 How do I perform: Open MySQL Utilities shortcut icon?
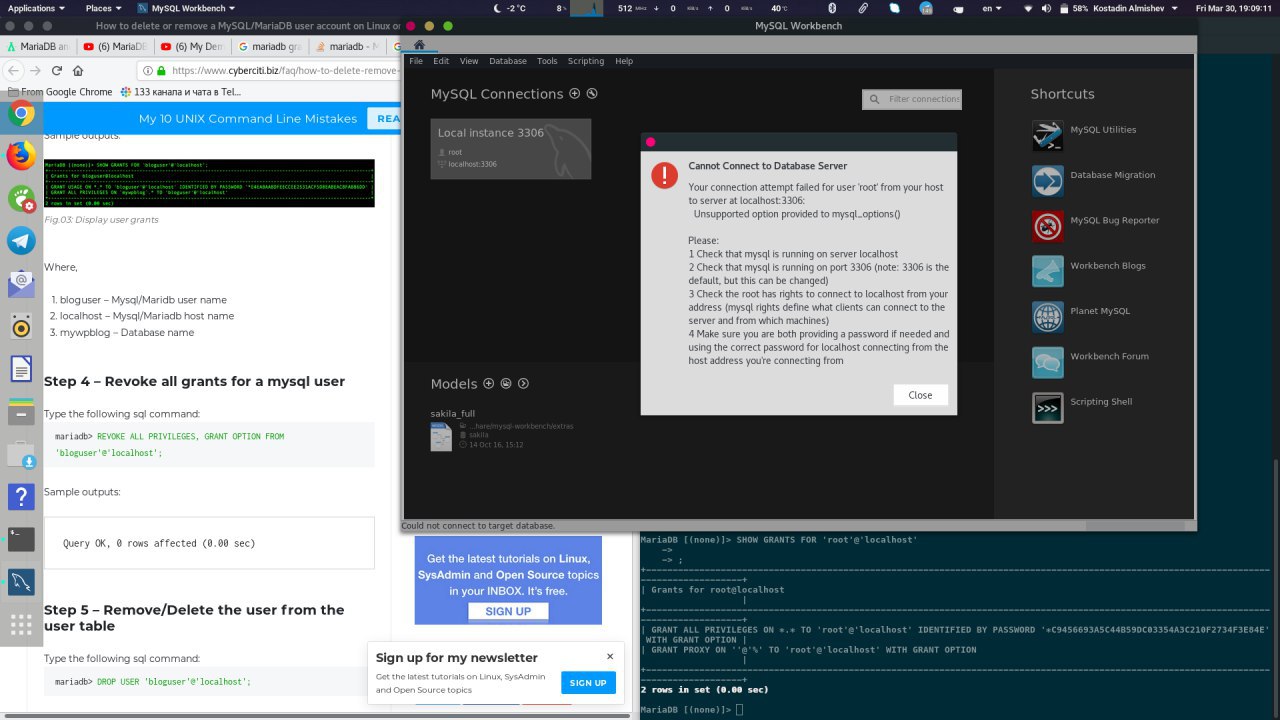click(x=1047, y=135)
